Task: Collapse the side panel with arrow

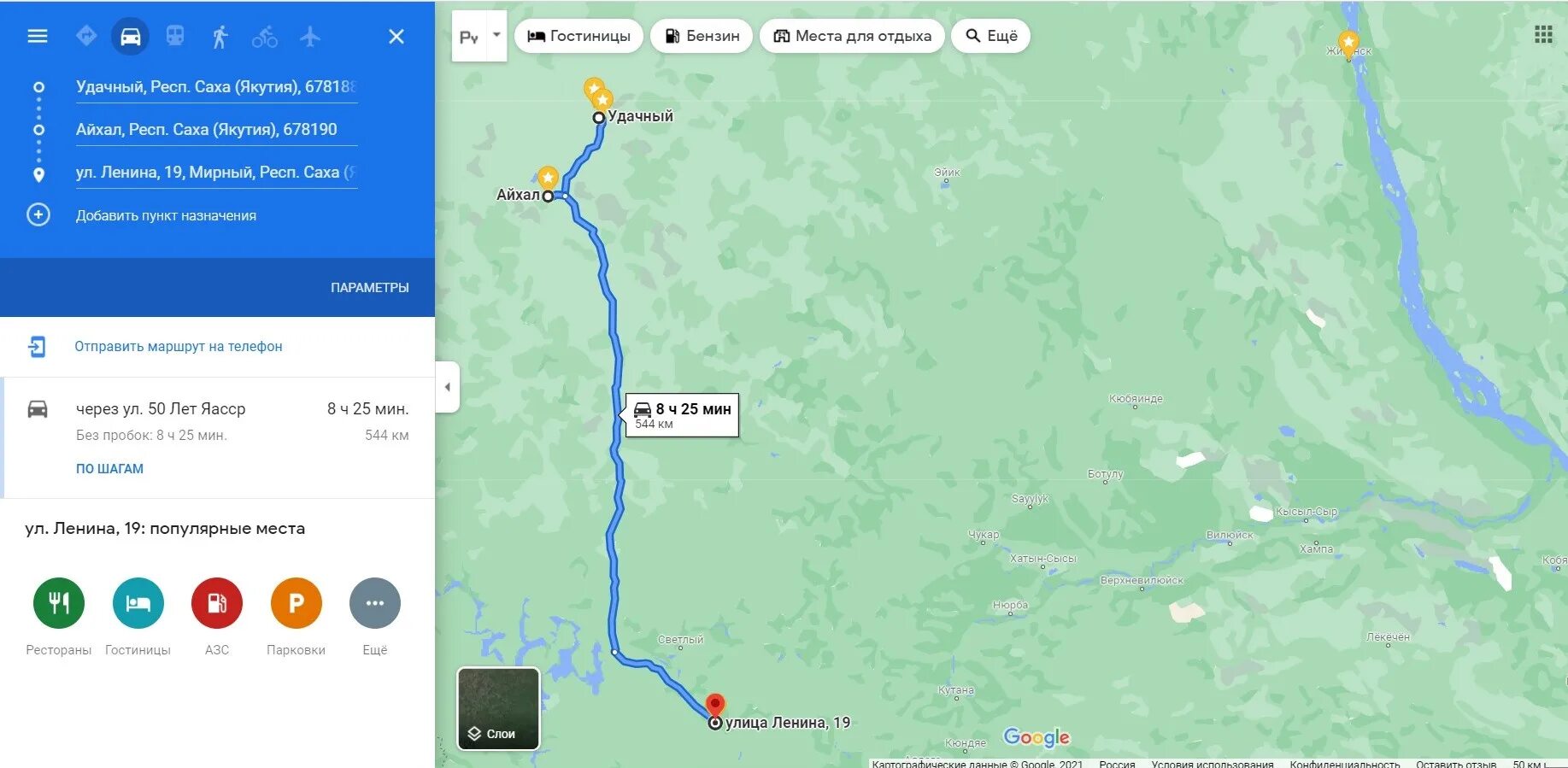Action: [448, 387]
